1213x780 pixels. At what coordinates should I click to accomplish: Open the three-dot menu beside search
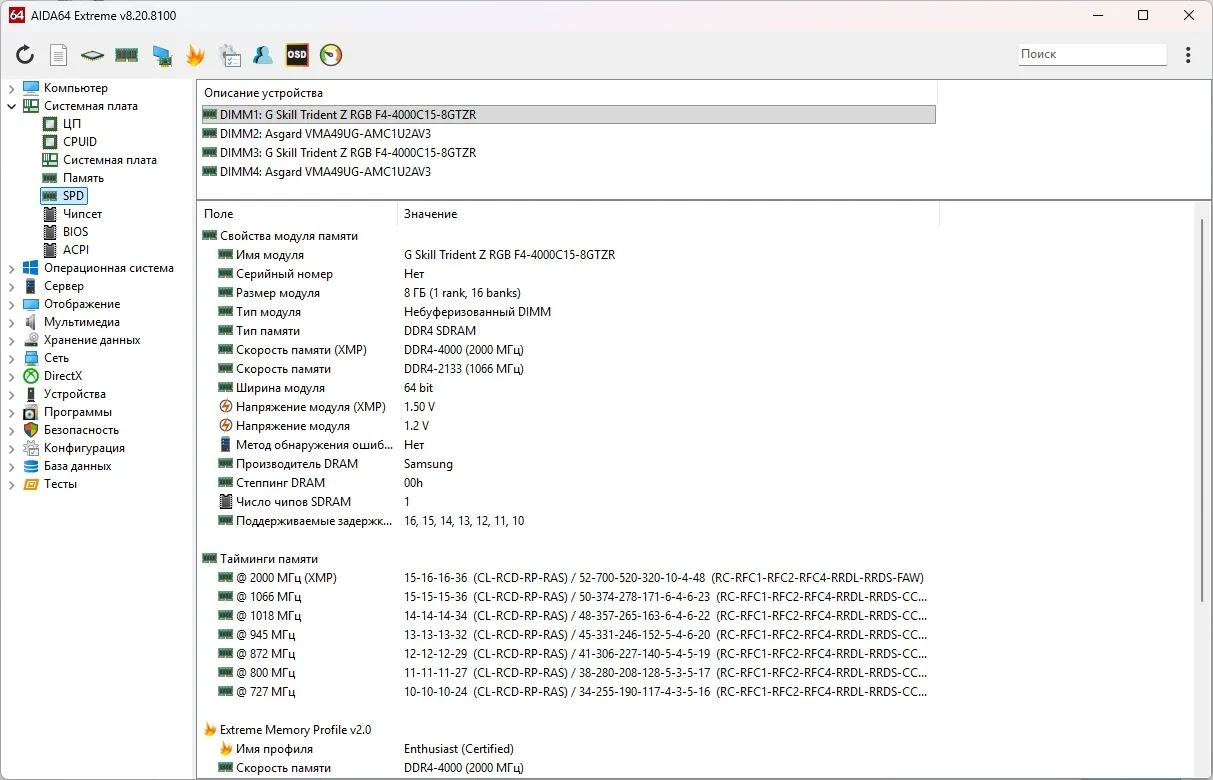point(1188,55)
